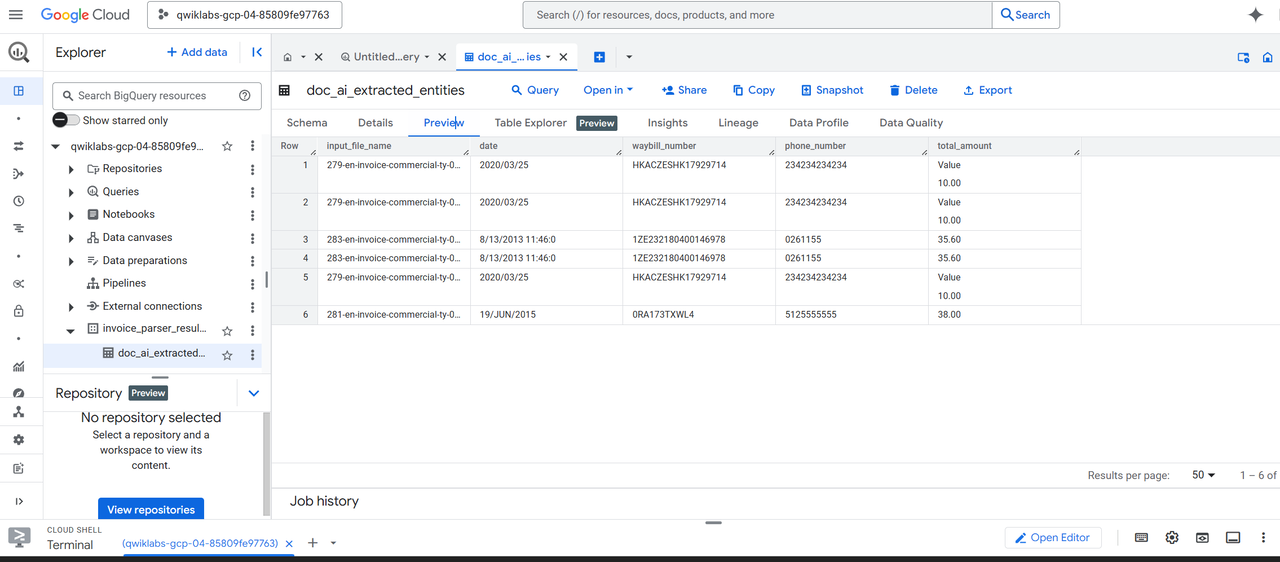Screen dimensions: 1280x562
Task: Open Cloud Shell keyboard icon
Action: (1141, 538)
